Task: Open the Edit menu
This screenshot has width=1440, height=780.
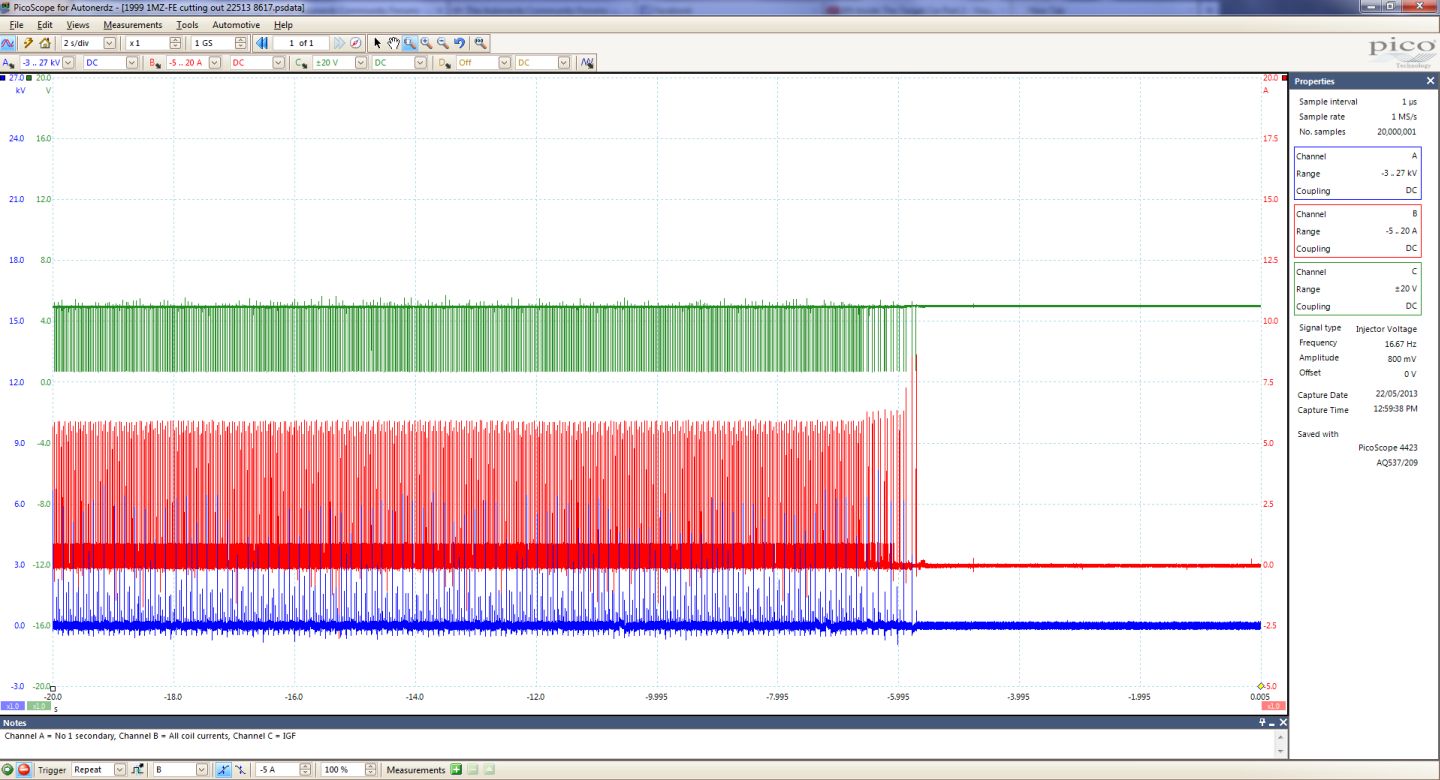Action: (45, 25)
